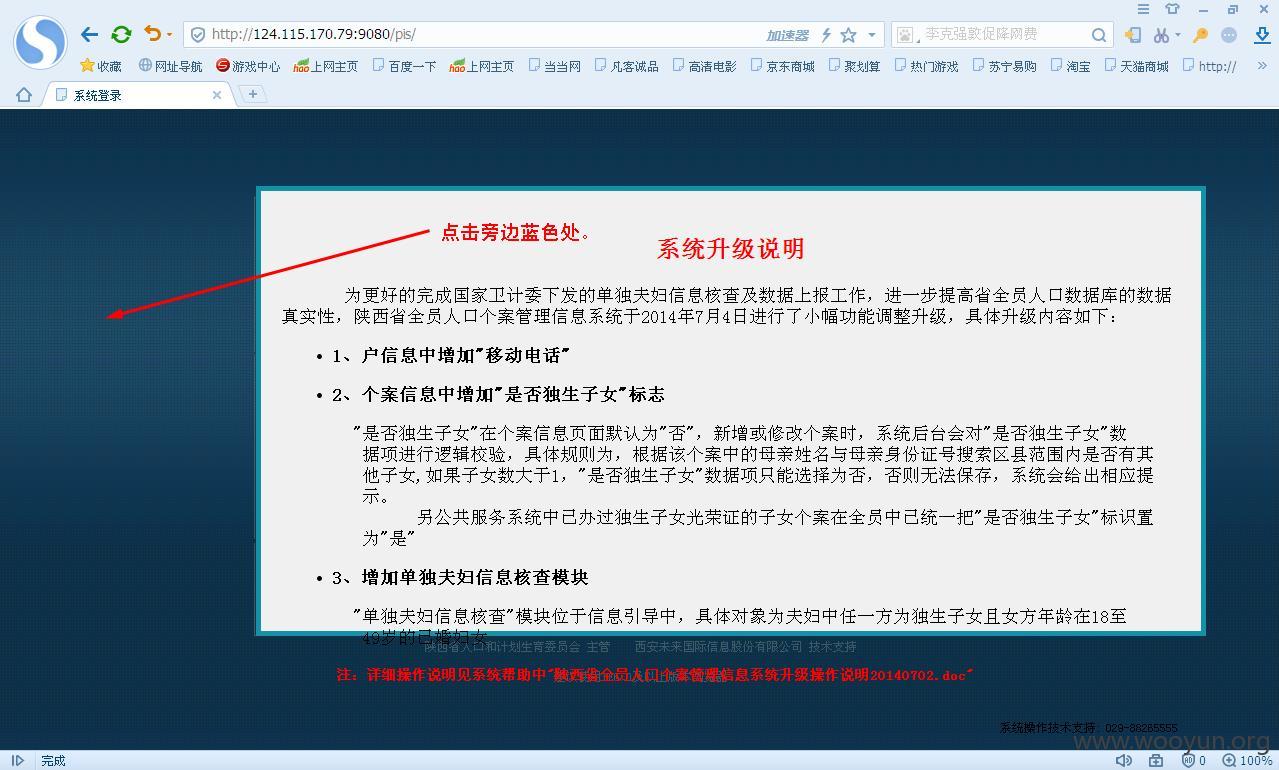Viewport: 1279px width, 770px height.
Task: Open the second 上网主页 bookmark
Action: [482, 66]
